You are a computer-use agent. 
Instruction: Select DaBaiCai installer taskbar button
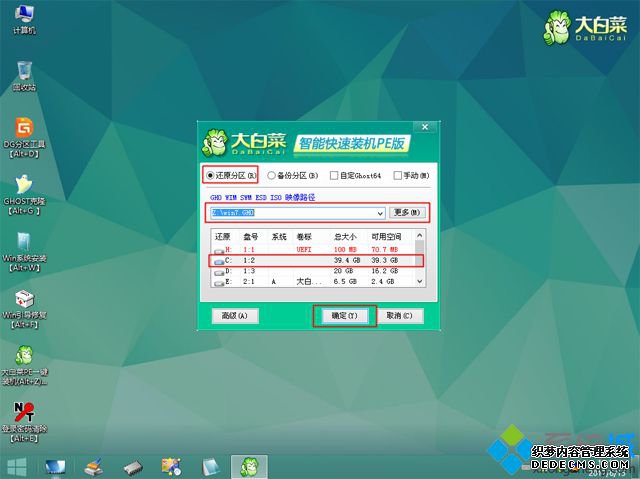click(x=249, y=467)
